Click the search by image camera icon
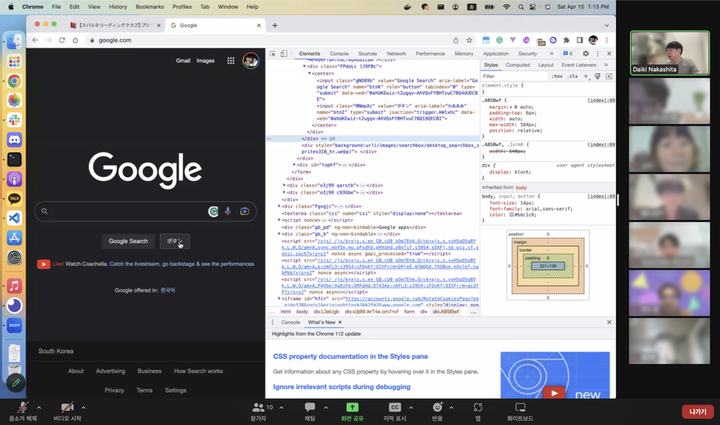Screen dimensions: 720x425 (244, 211)
